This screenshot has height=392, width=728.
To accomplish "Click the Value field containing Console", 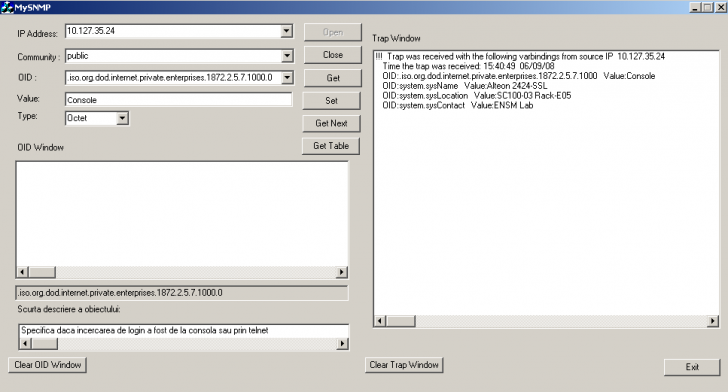I will (x=179, y=99).
